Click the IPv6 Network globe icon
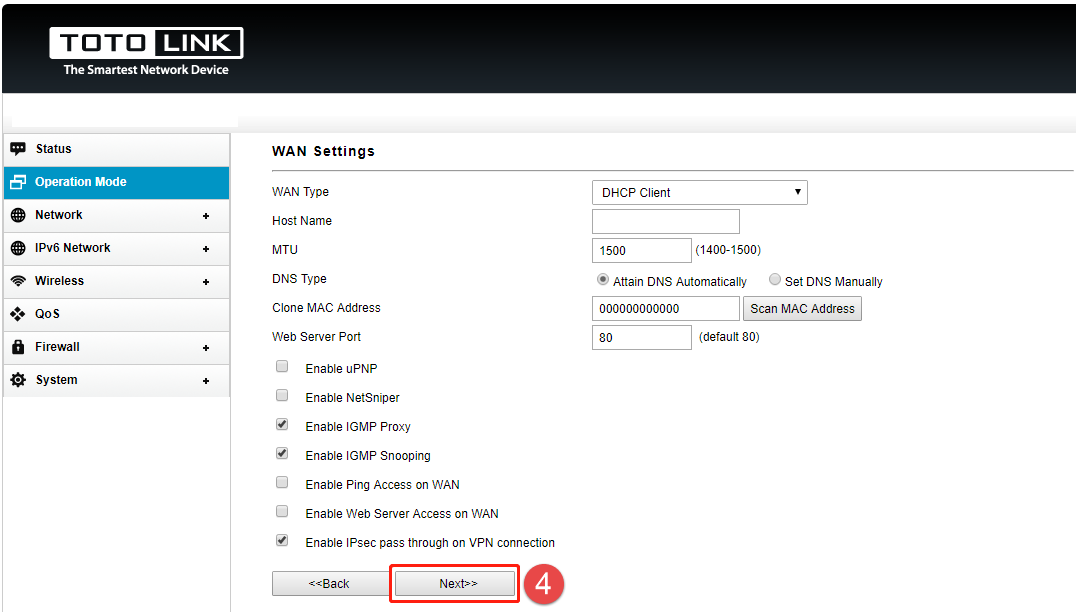 (18, 248)
